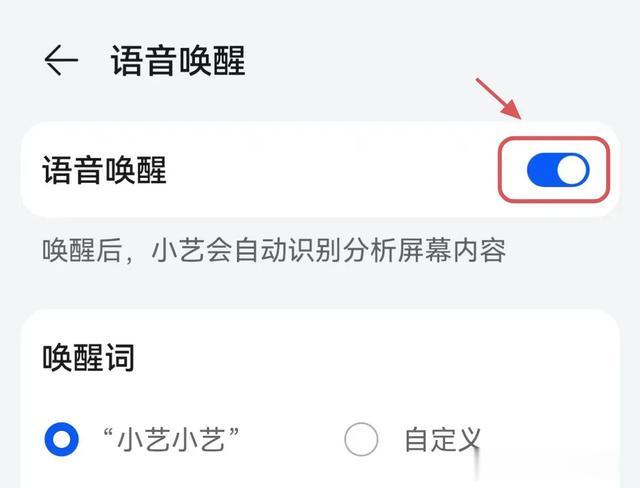Go back using the left arrow icon
The width and height of the screenshot is (640, 488).
tap(61, 60)
